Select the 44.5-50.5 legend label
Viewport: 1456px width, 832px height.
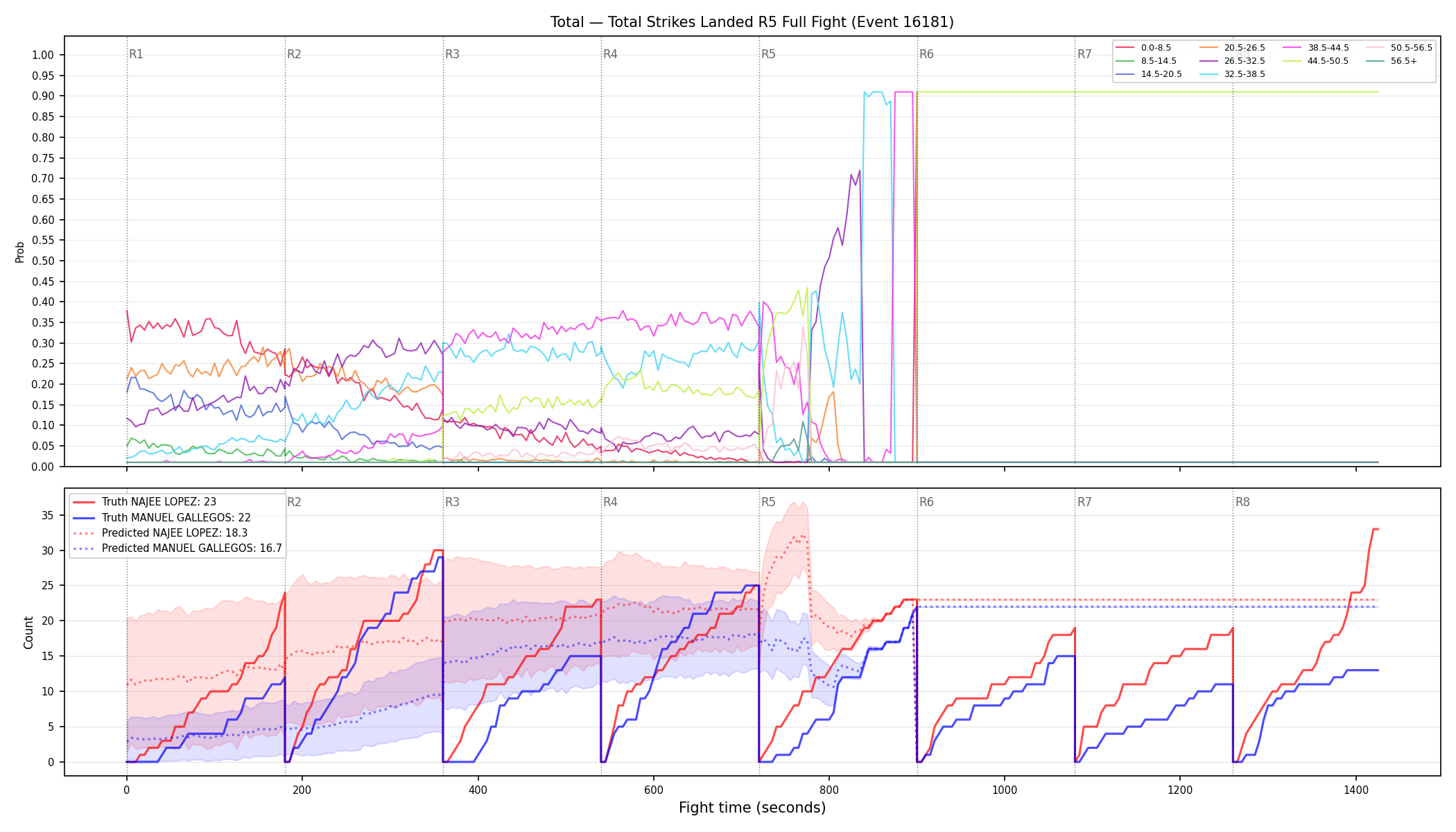coord(1328,61)
